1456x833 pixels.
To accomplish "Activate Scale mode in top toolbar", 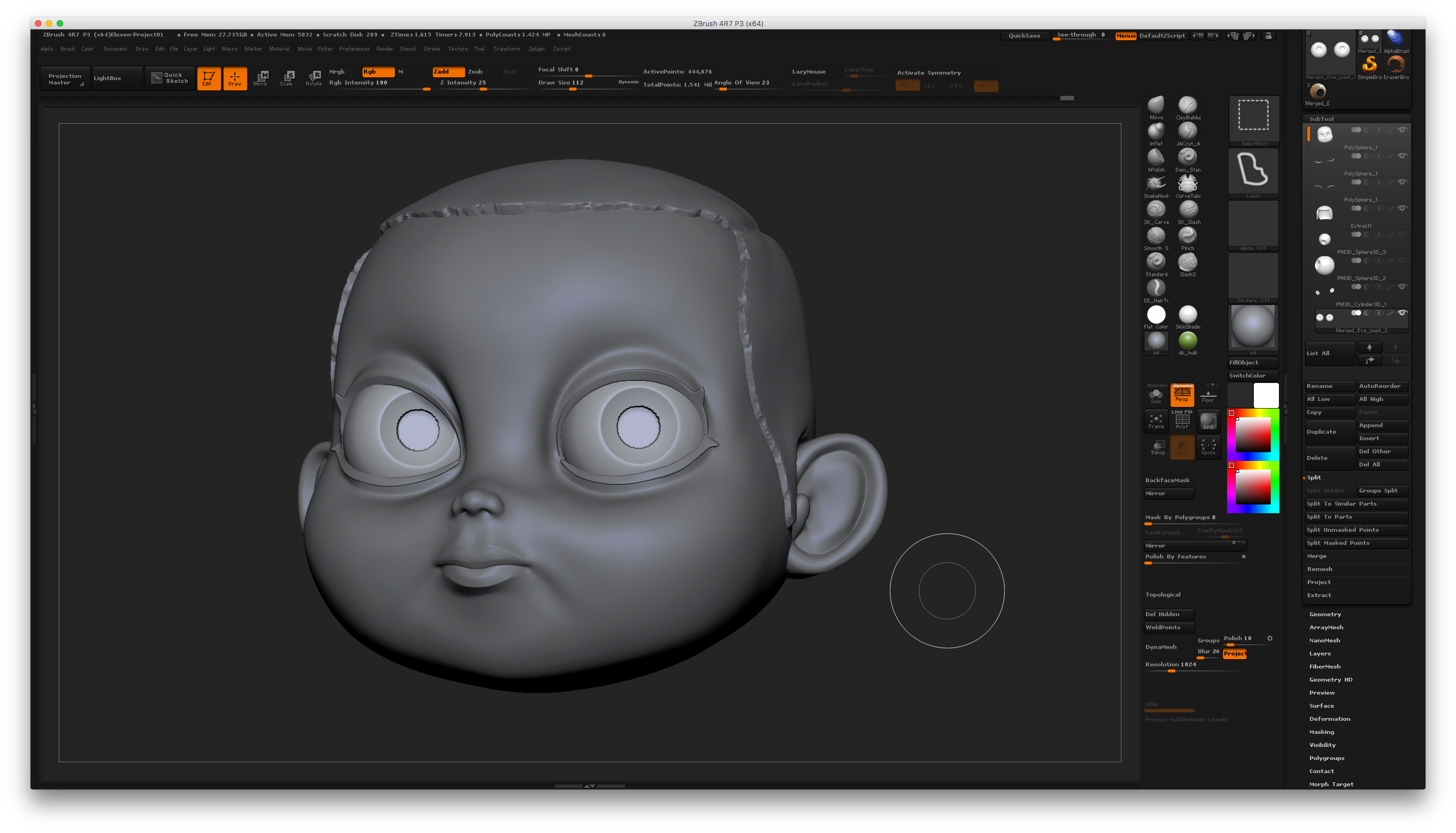I will (287, 78).
